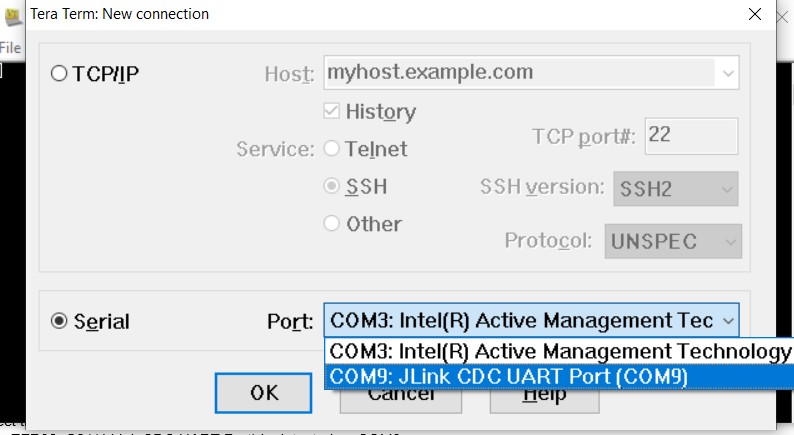The width and height of the screenshot is (794, 435).
Task: Choose the SSH service option
Action: [332, 187]
